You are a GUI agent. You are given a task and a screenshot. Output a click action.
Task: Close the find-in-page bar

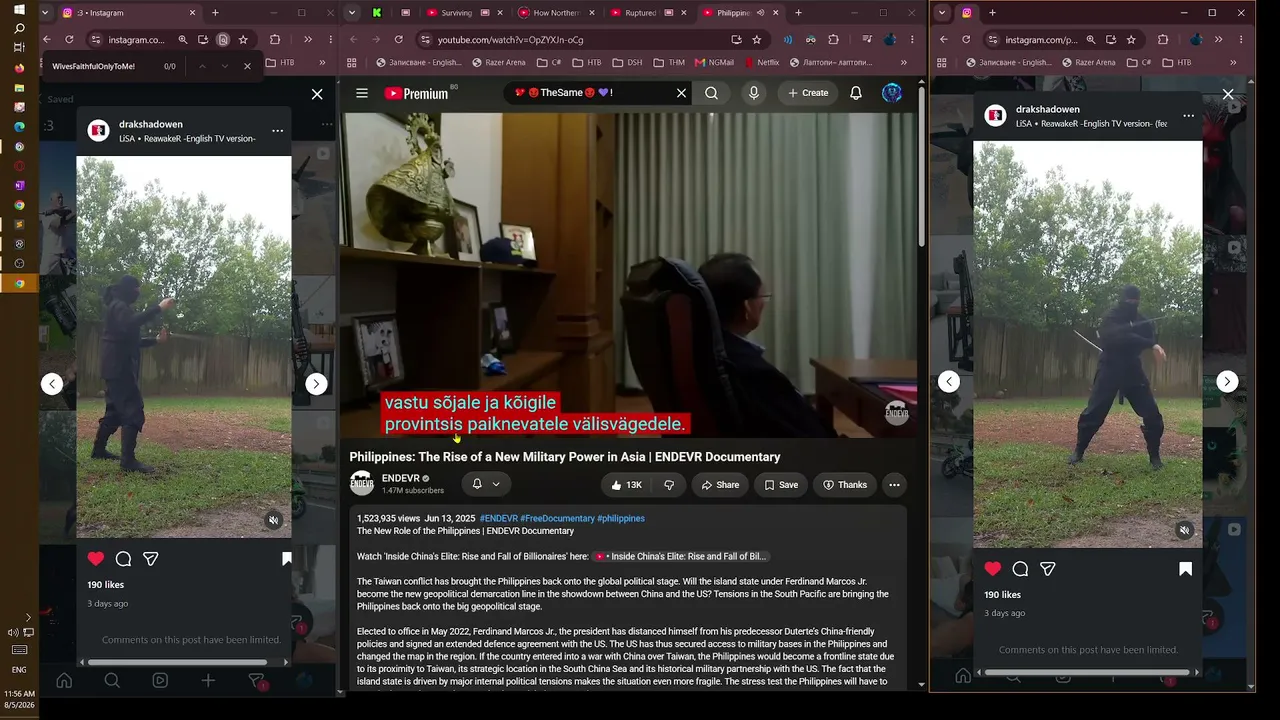pyautogui.click(x=247, y=66)
